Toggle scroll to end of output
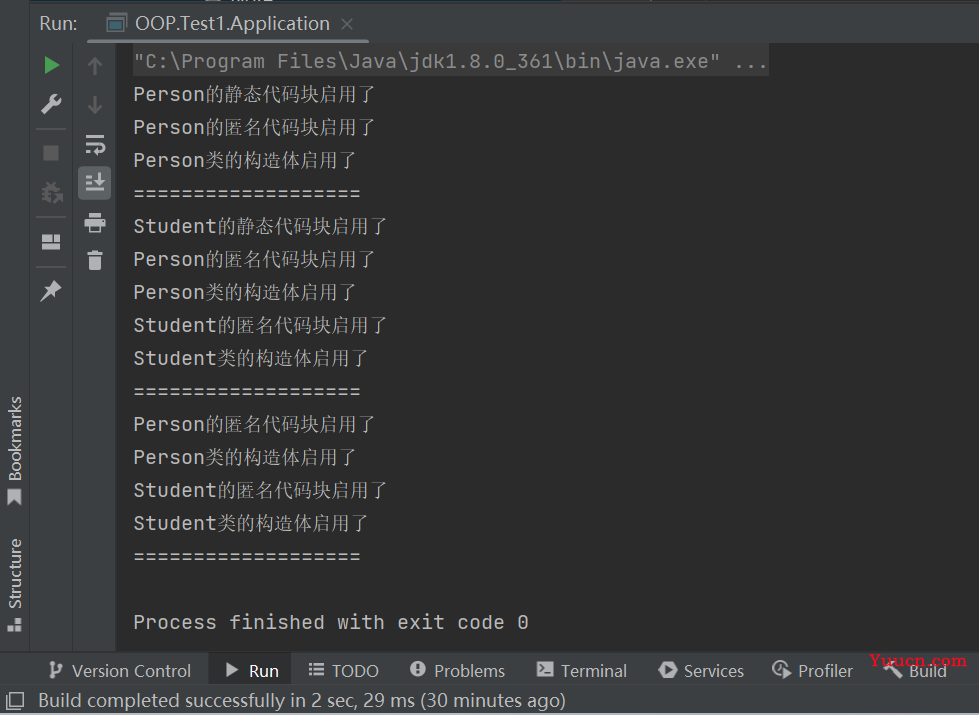This screenshot has width=979, height=715. tap(95, 183)
